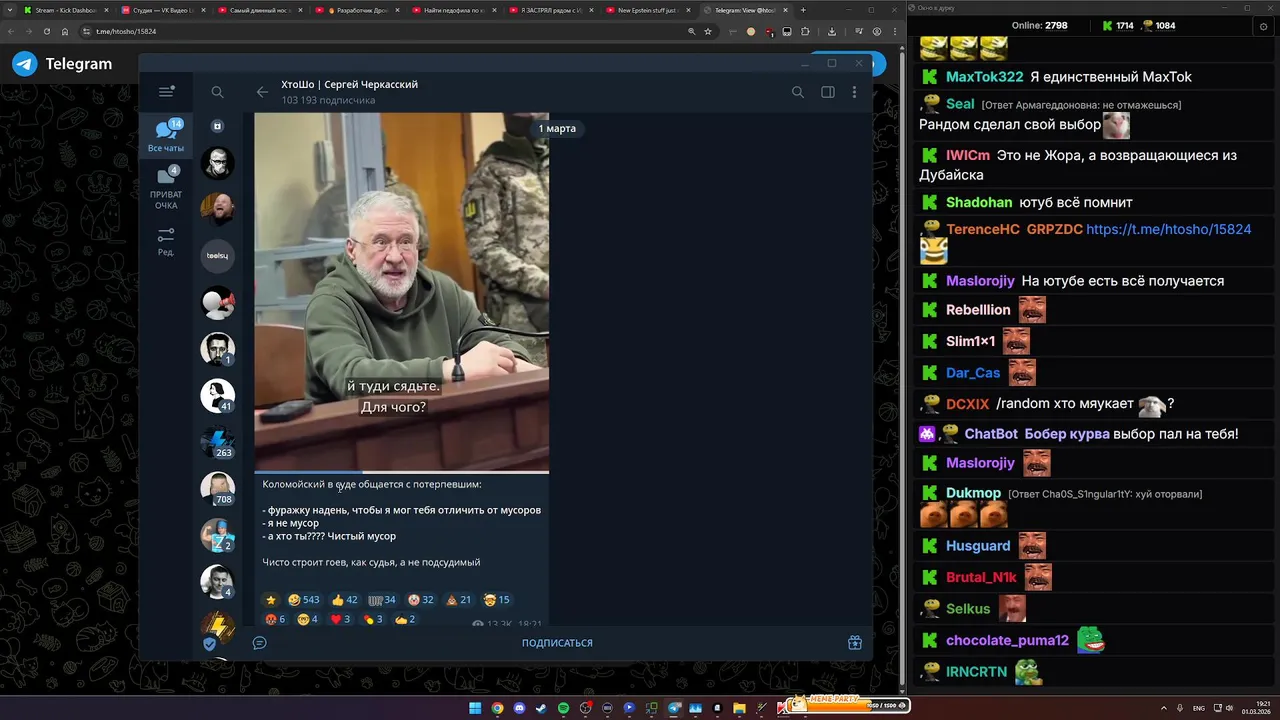The image size is (1280, 720).
Task: Open the browser extensions puzzle icon
Action: click(806, 31)
